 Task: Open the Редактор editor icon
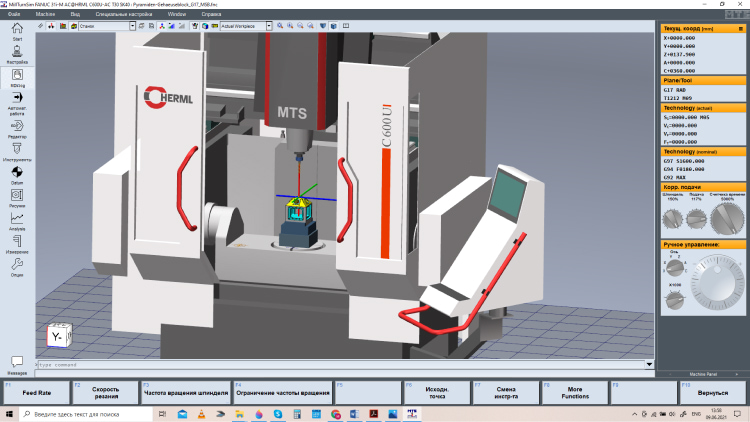pos(17,126)
